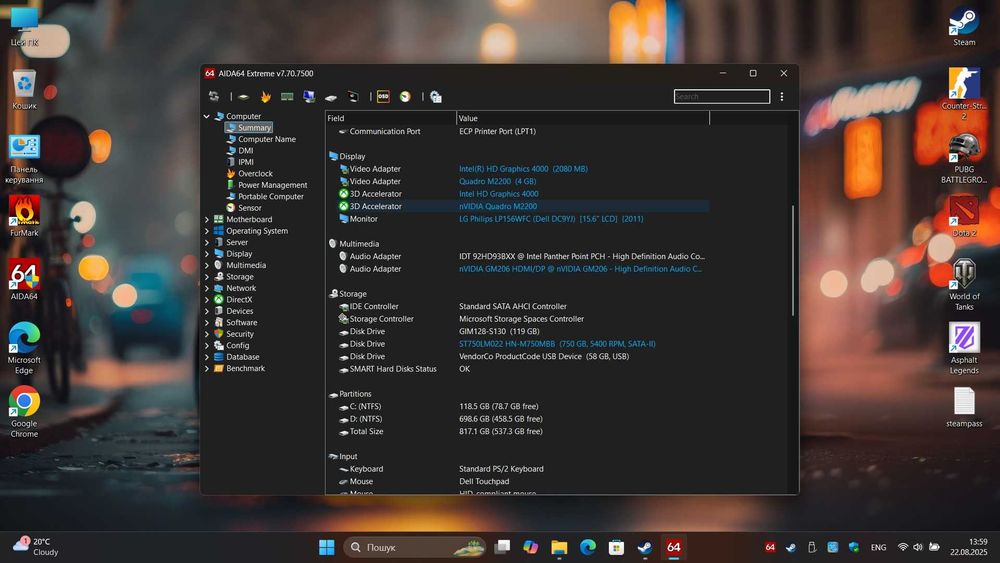
Task: Click the ENG language indicator
Action: tap(878, 547)
